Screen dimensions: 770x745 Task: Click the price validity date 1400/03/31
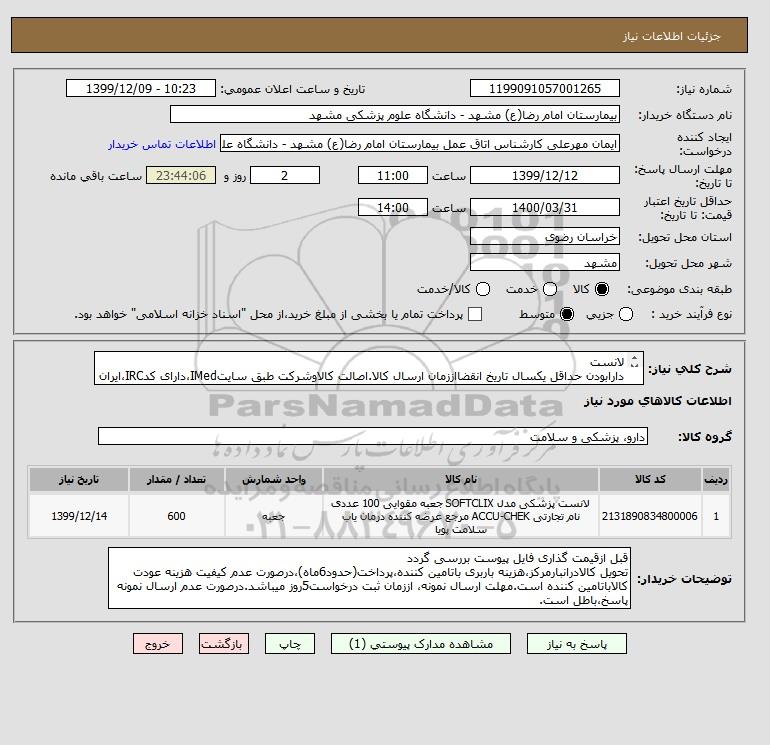[545, 207]
